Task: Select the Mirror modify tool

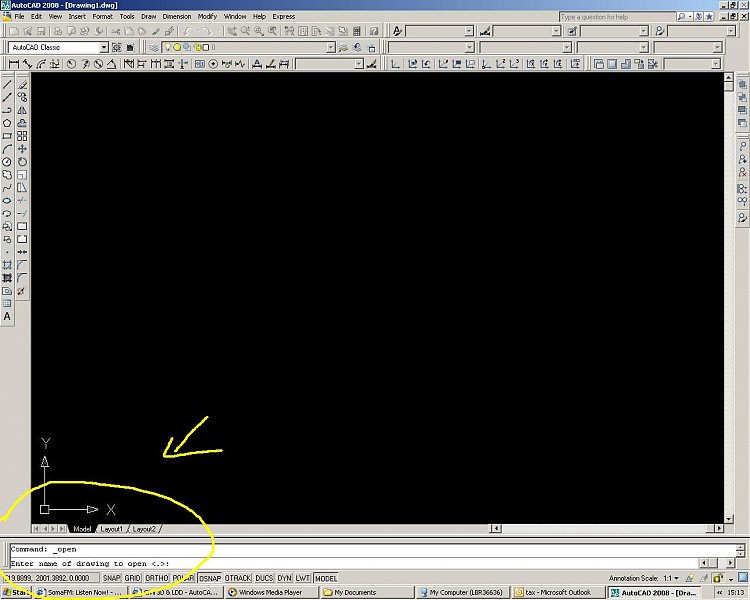Action: [22, 110]
